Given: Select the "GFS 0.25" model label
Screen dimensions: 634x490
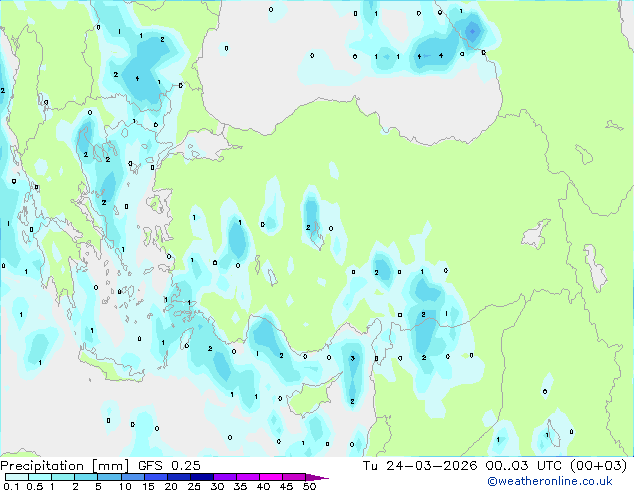Looking at the screenshot, I should pyautogui.click(x=169, y=466).
